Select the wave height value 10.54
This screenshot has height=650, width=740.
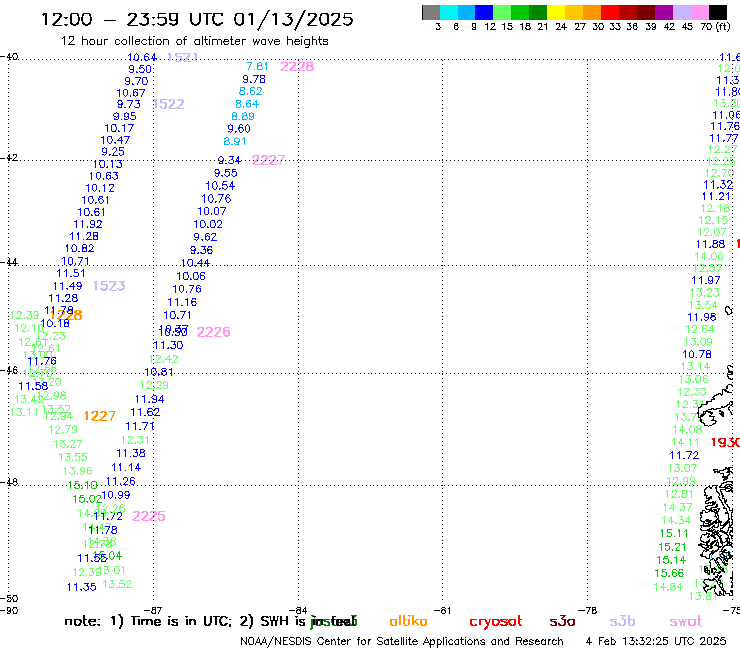click(x=220, y=186)
